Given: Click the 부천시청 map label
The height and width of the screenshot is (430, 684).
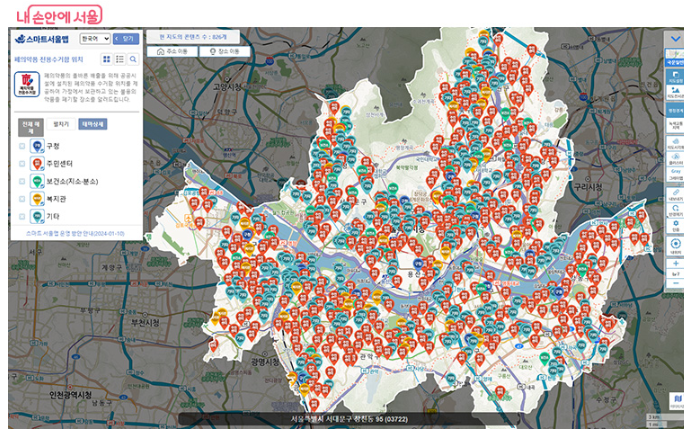Looking at the screenshot, I should (145, 323).
